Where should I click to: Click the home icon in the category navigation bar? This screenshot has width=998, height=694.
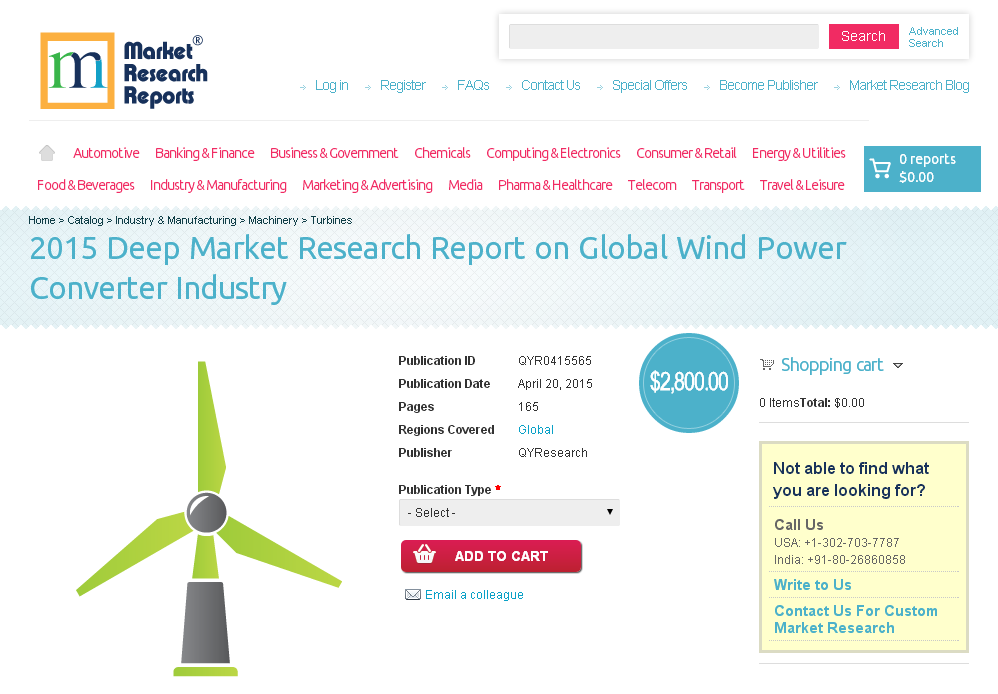(x=46, y=152)
